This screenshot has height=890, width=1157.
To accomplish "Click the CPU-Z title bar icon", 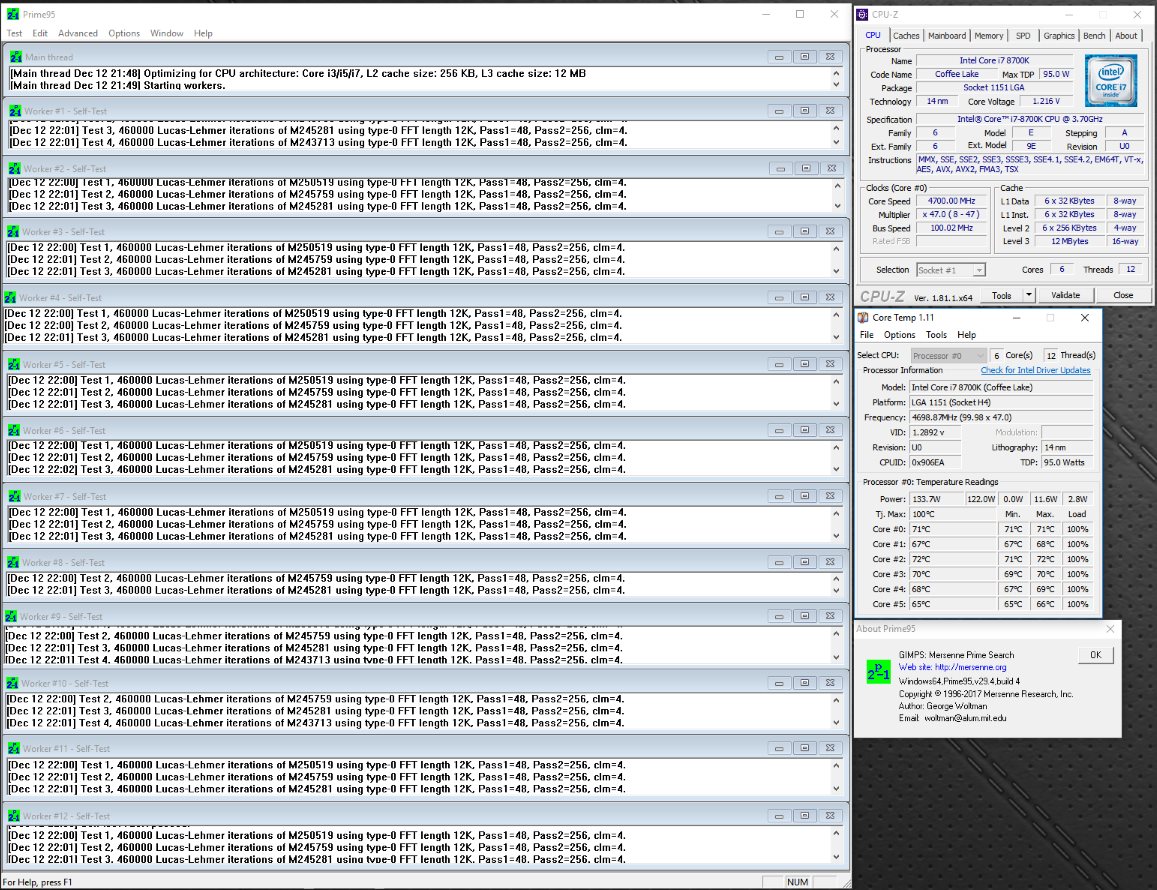I will (863, 14).
